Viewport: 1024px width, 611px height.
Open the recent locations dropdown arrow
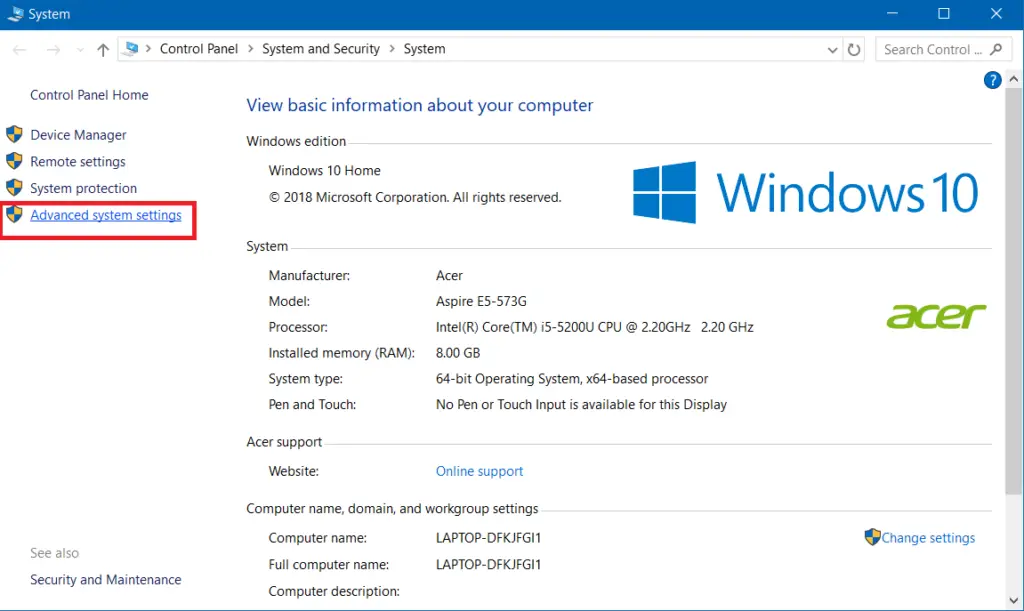[x=80, y=49]
